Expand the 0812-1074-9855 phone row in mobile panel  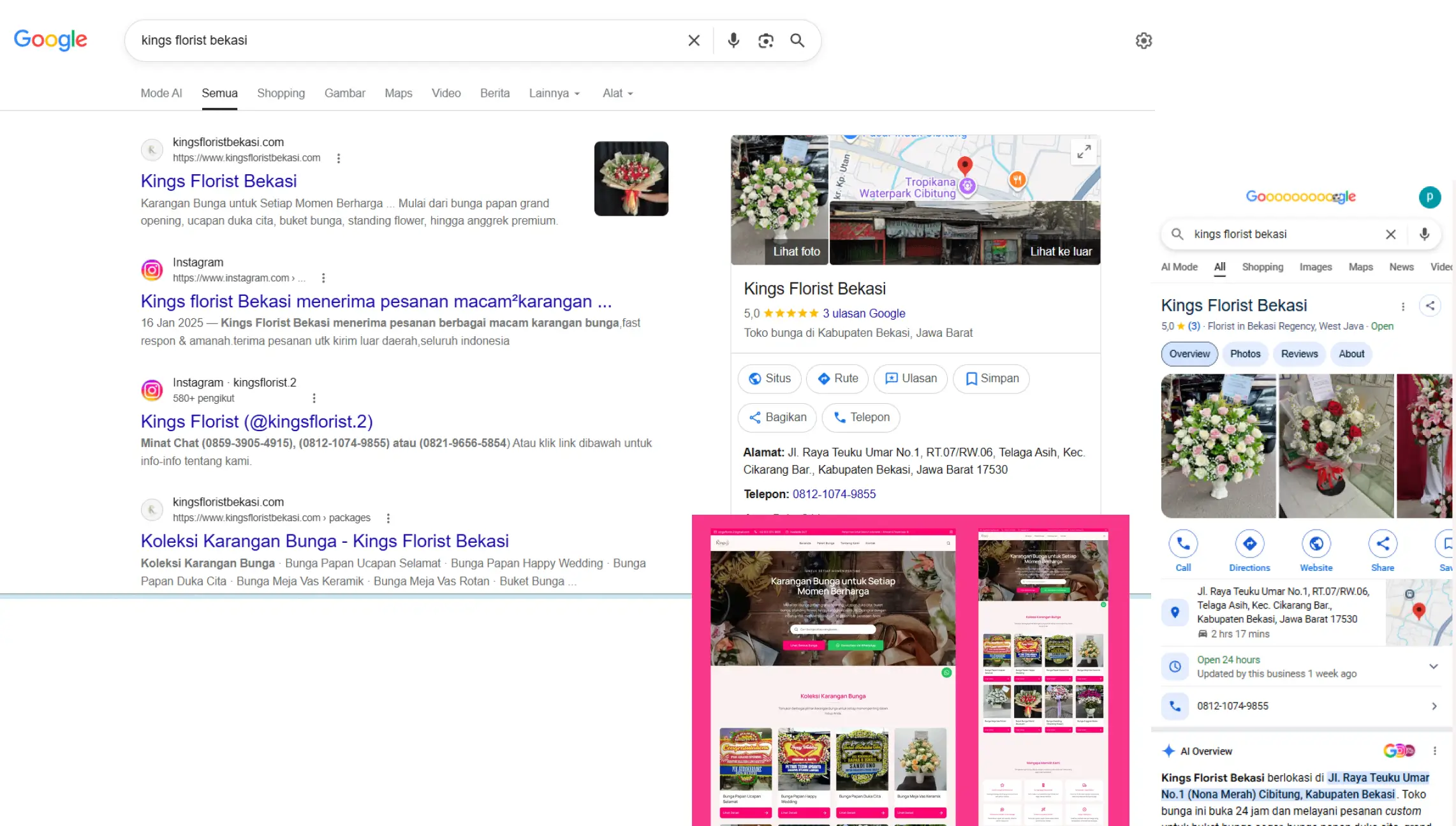pyautogui.click(x=1301, y=706)
